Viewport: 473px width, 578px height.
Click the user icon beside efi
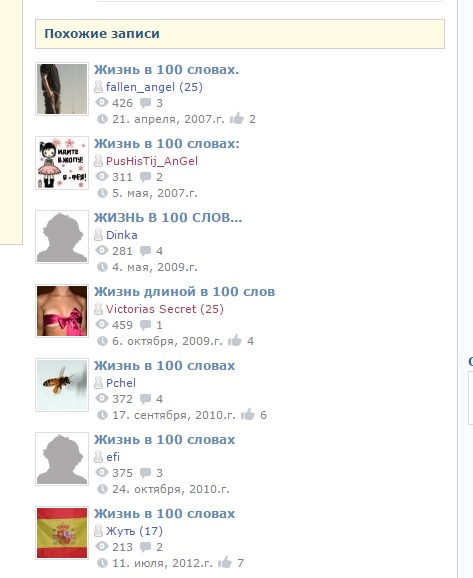pos(98,457)
